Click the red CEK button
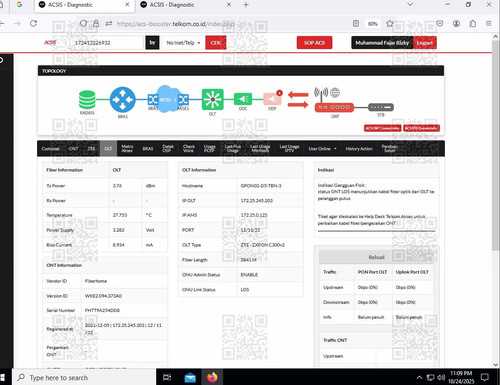 pyautogui.click(x=216, y=43)
